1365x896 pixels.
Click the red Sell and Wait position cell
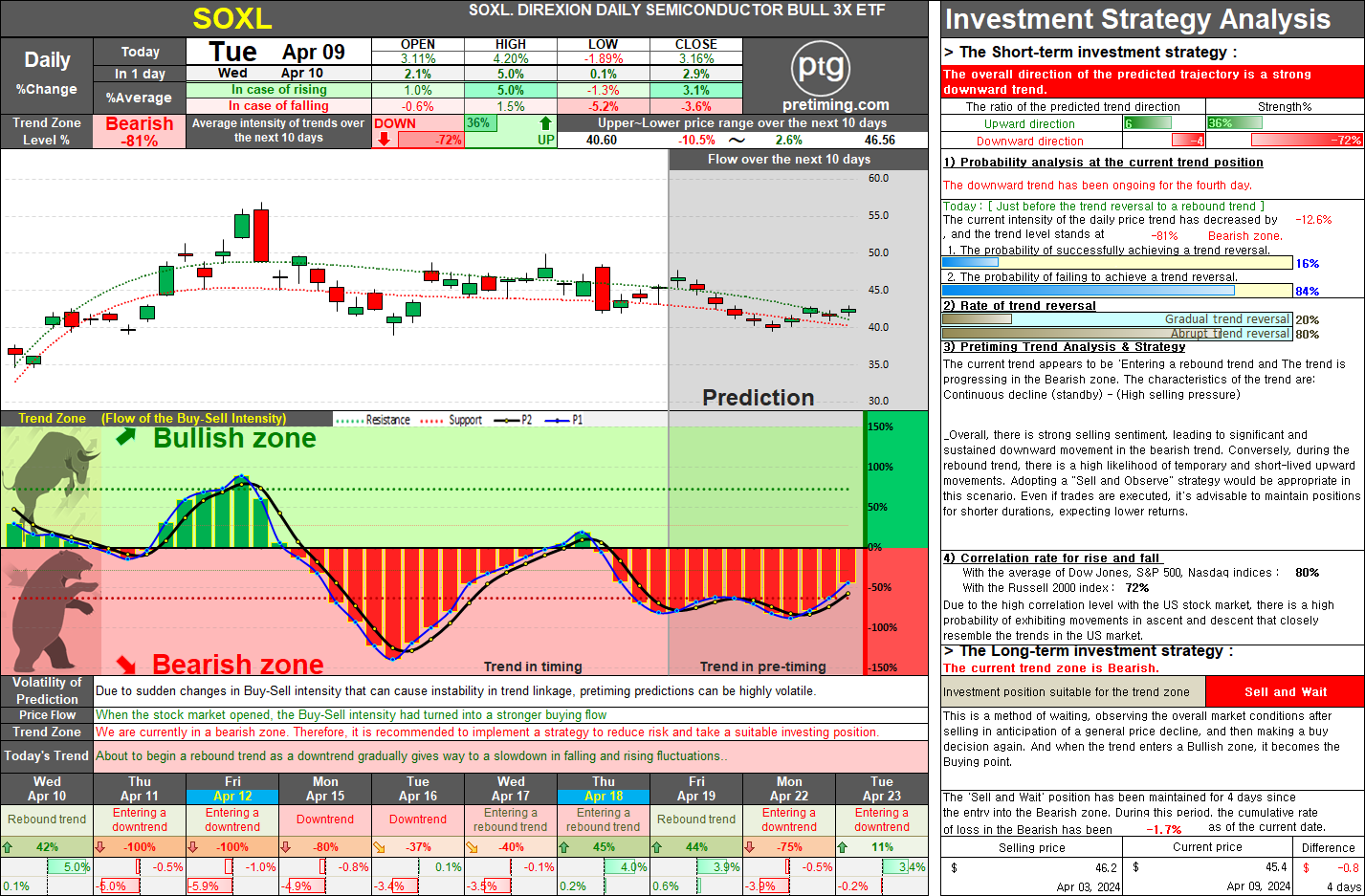coord(1285,691)
